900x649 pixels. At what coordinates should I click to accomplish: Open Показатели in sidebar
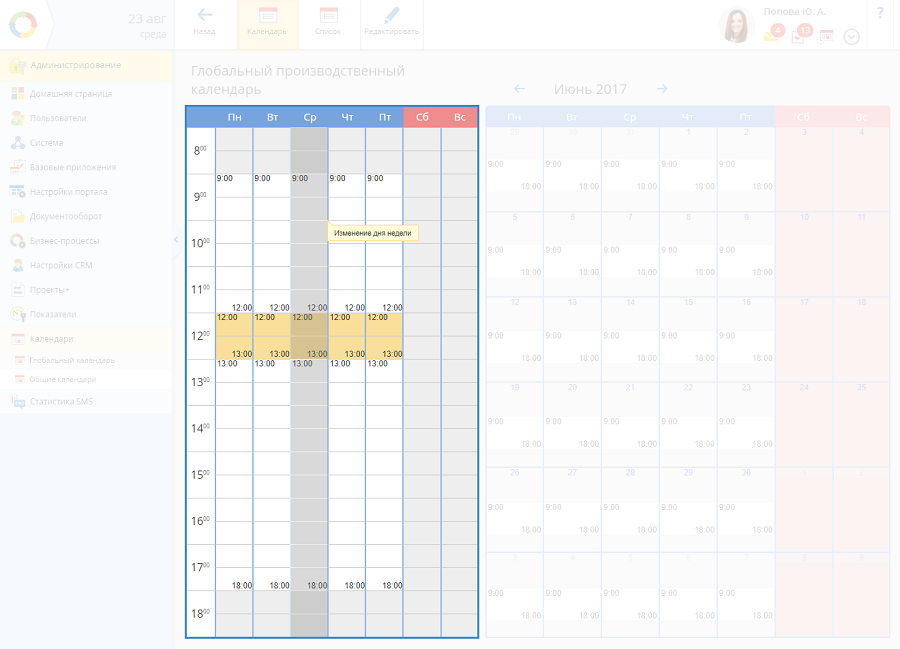pyautogui.click(x=86, y=314)
